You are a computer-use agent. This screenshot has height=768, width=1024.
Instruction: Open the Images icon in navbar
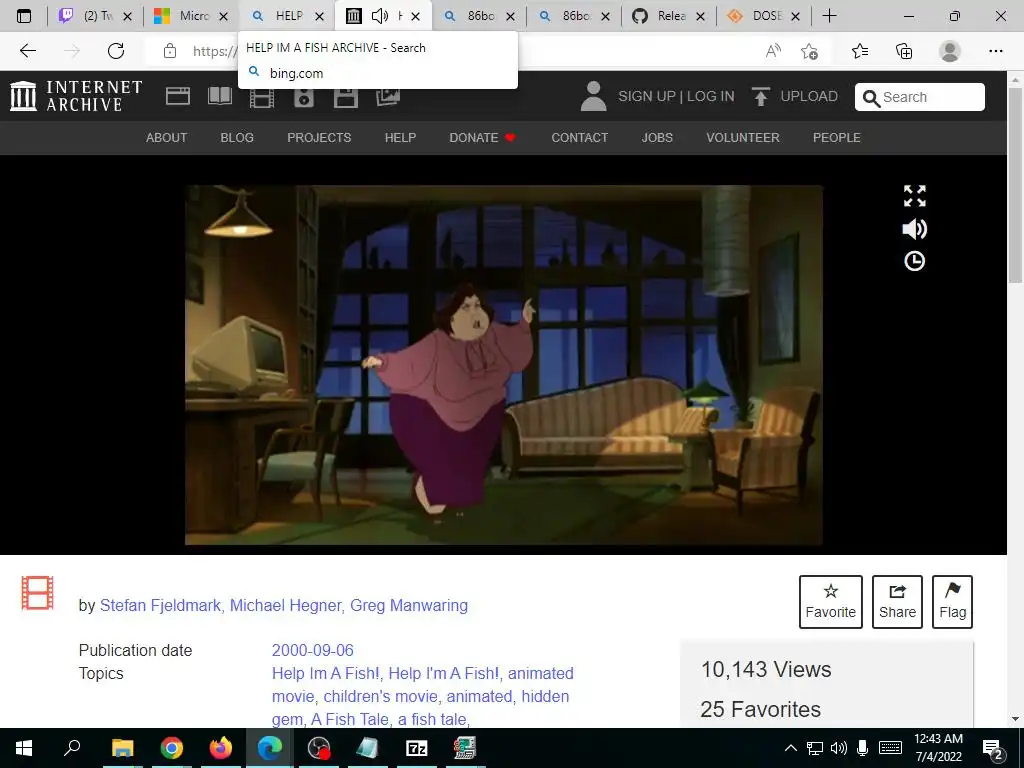[388, 97]
